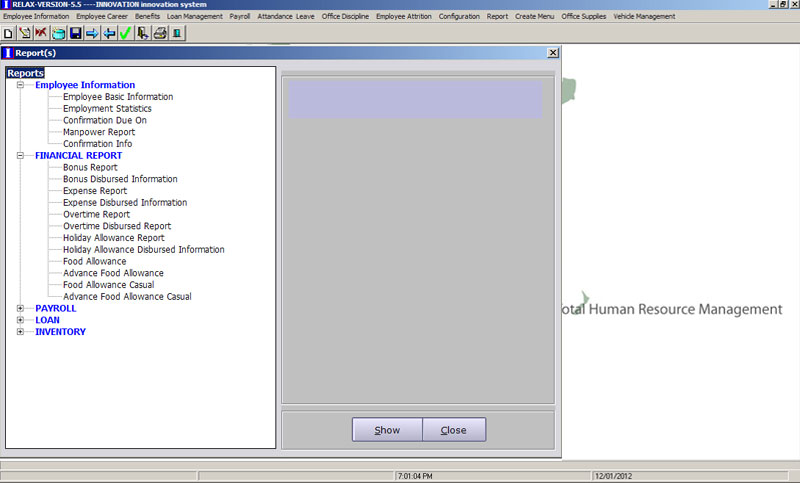Click the lavender parameter box in right panel
This screenshot has width=800, height=483.
pyautogui.click(x=415, y=99)
